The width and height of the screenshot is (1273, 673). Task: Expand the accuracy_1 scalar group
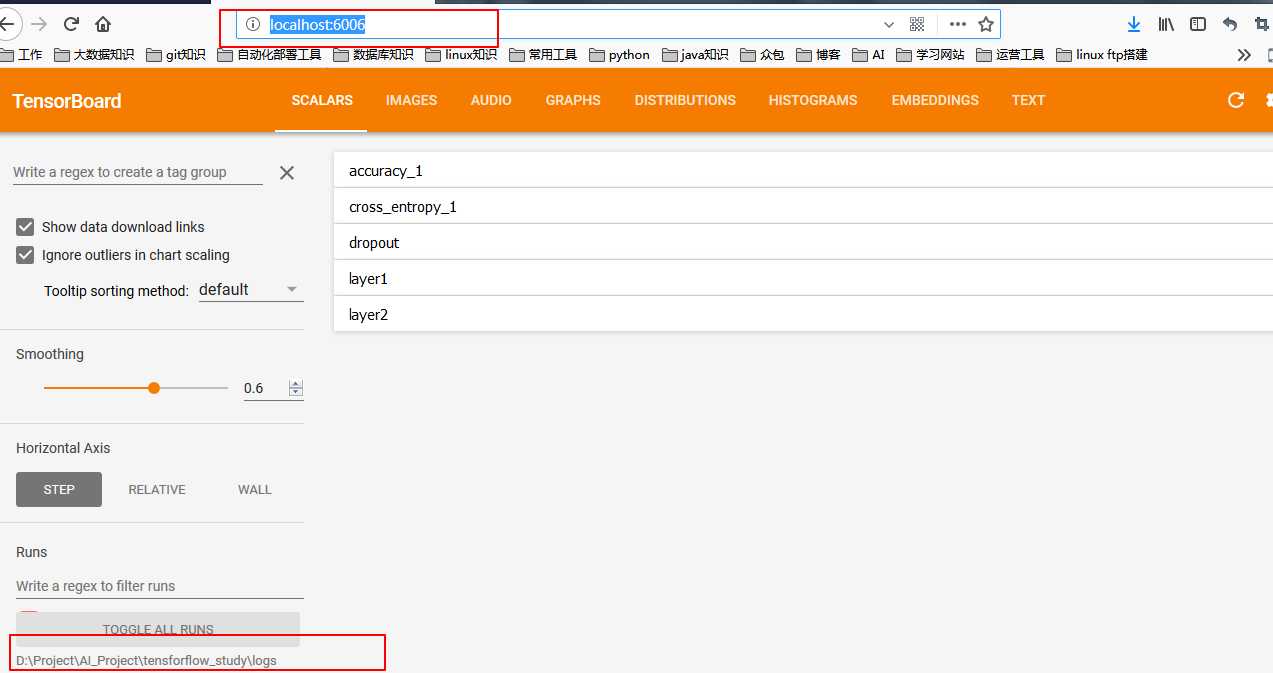803,171
